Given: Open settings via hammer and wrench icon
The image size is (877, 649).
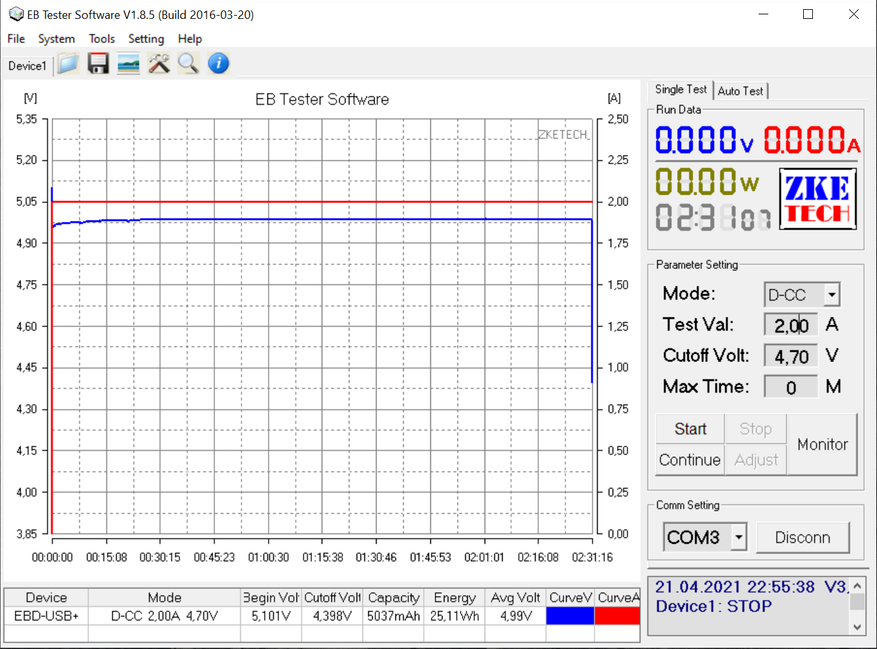Looking at the screenshot, I should click(x=159, y=64).
